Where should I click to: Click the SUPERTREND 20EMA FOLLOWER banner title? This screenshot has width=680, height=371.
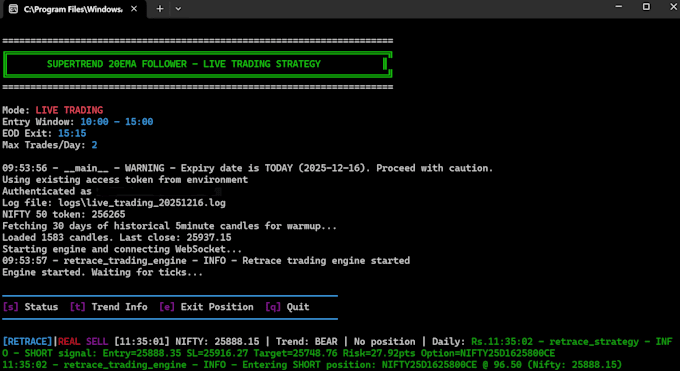[x=184, y=64]
